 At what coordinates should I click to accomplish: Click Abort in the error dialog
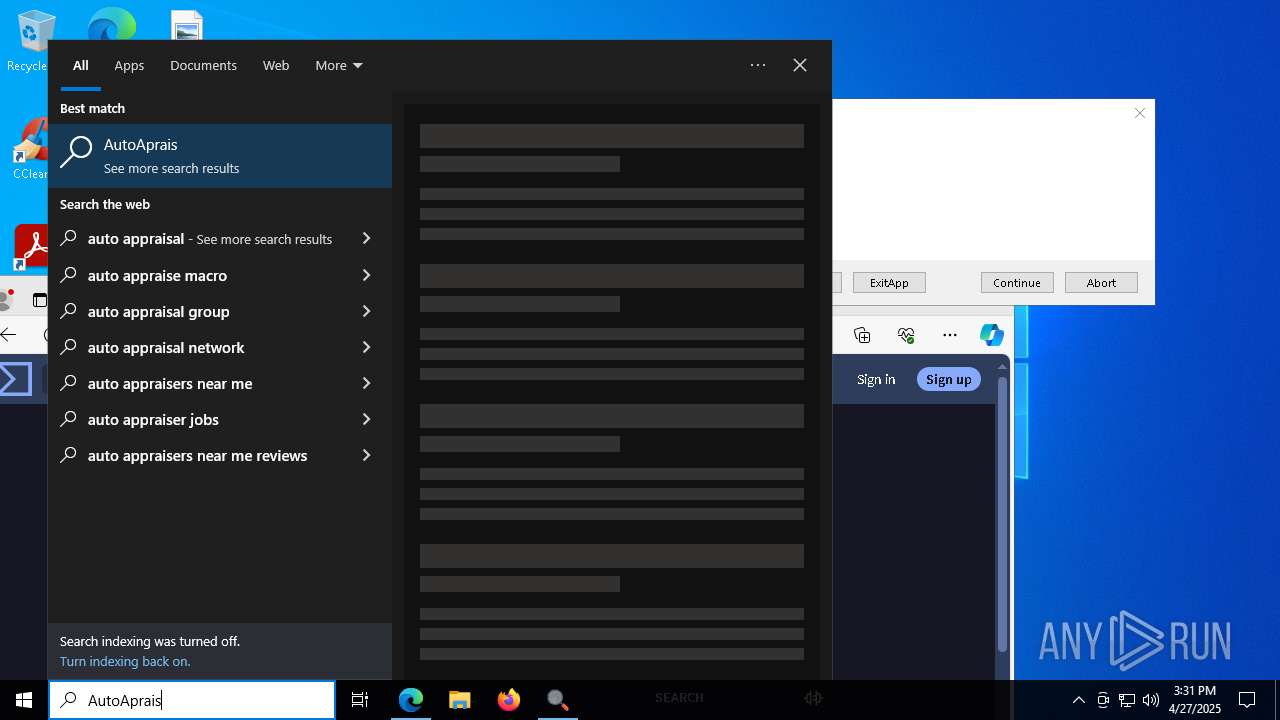pyautogui.click(x=1101, y=283)
